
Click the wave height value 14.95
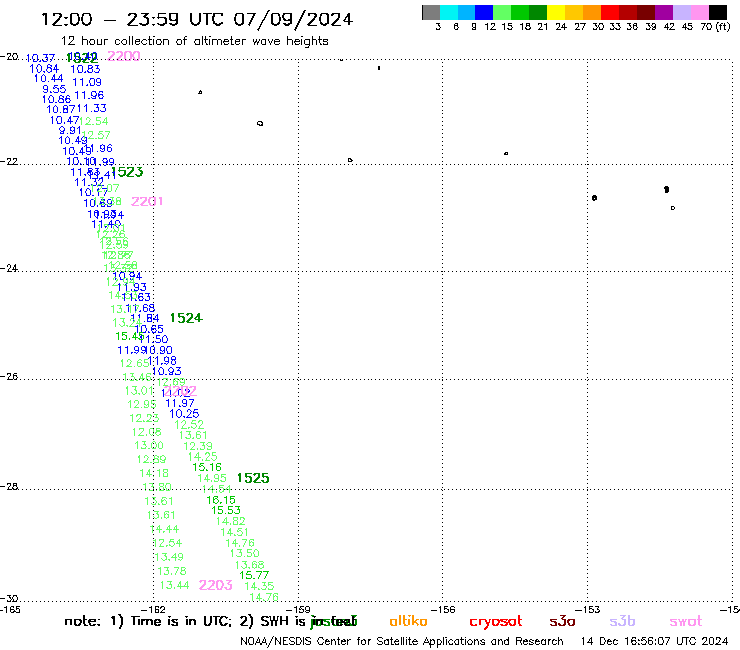212,478
